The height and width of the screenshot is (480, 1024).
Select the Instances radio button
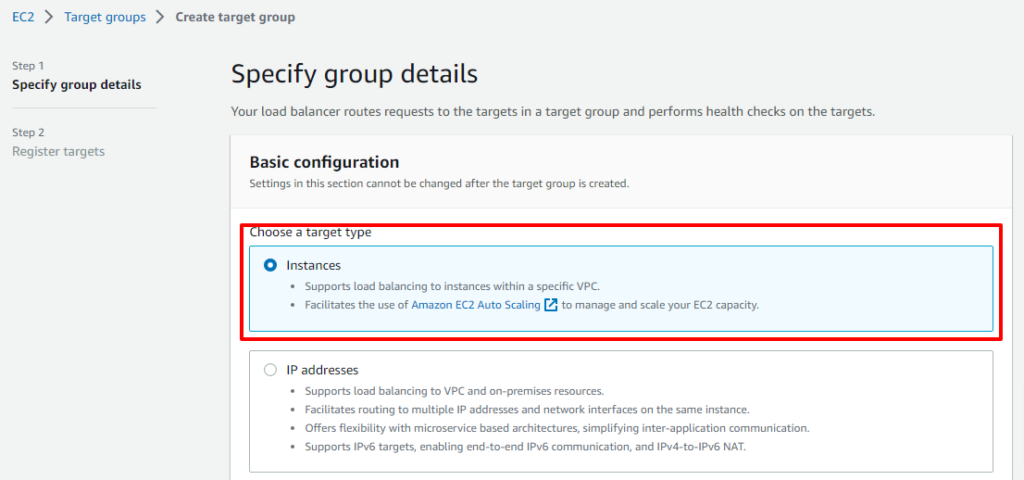270,265
